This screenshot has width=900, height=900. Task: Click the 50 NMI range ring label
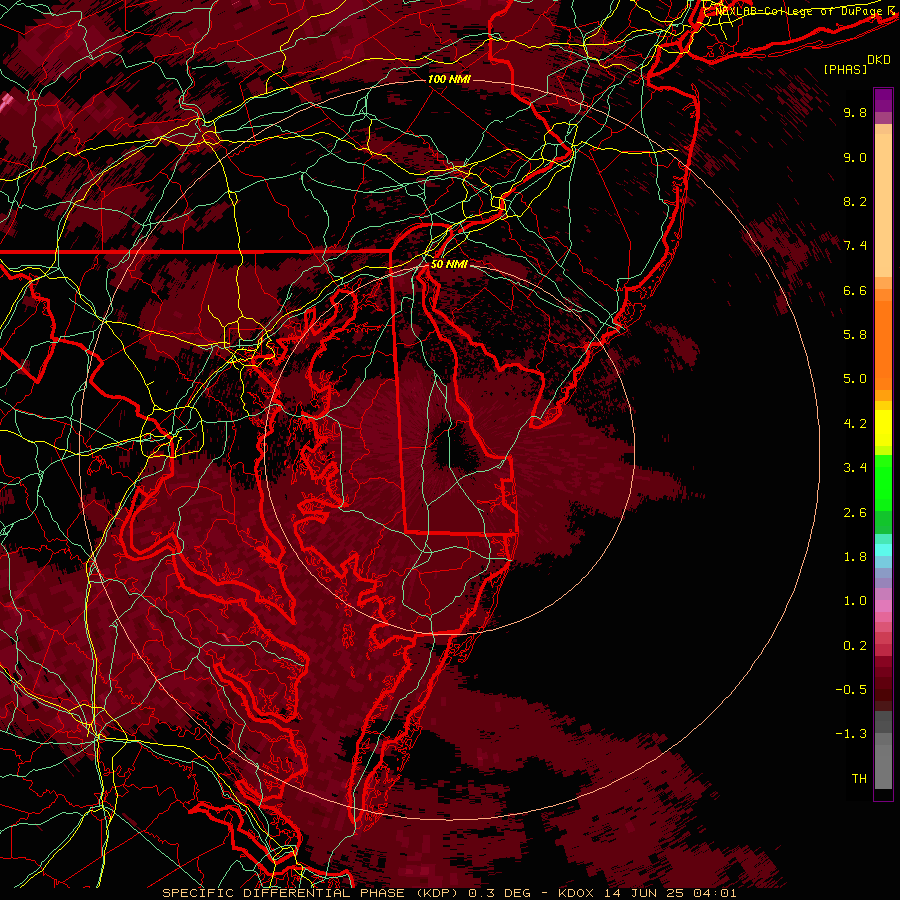pyautogui.click(x=449, y=264)
